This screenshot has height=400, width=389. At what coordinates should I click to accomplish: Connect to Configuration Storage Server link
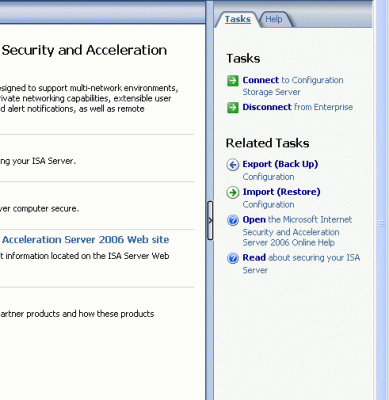click(x=293, y=86)
